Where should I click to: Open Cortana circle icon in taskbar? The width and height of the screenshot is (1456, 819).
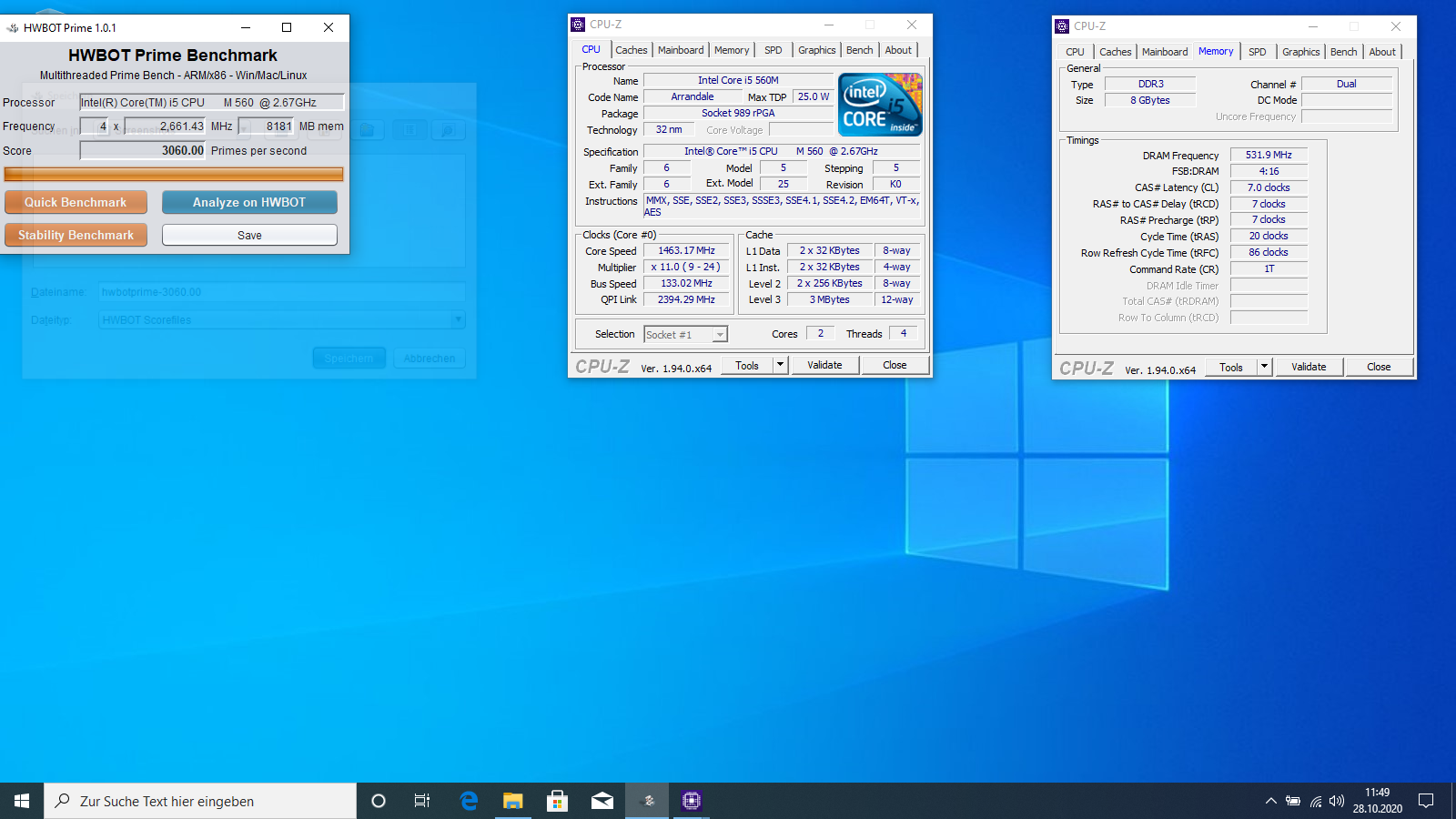379,801
